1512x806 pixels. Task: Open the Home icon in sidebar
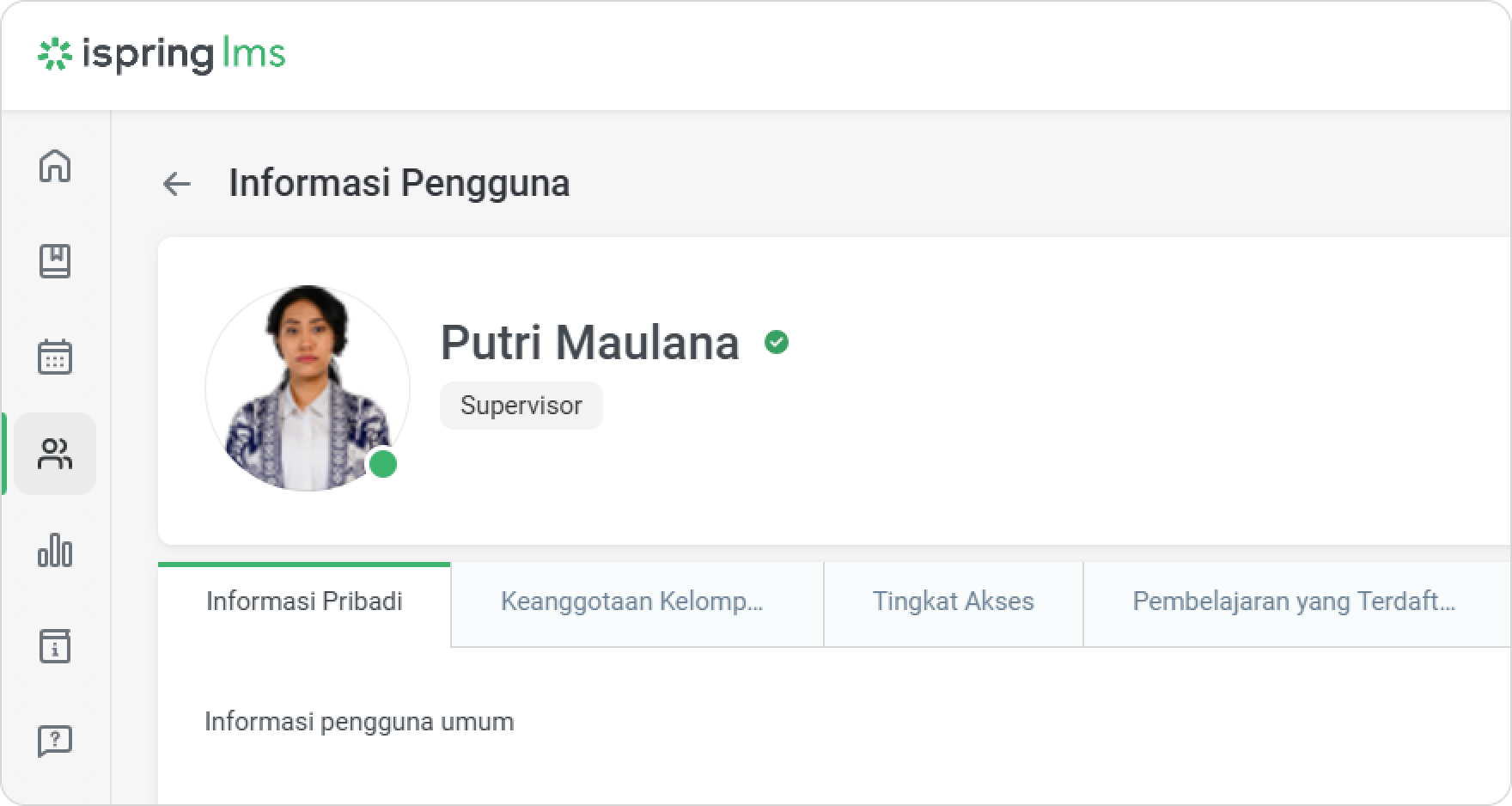pos(55,166)
